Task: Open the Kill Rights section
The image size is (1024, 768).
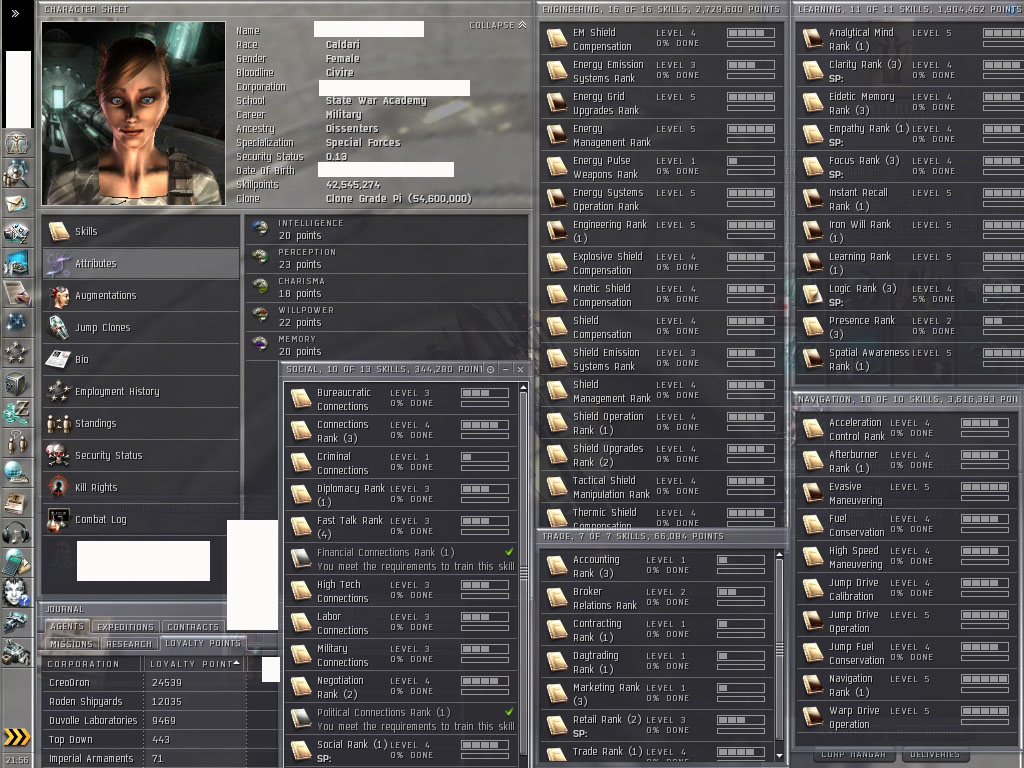Action: point(141,487)
